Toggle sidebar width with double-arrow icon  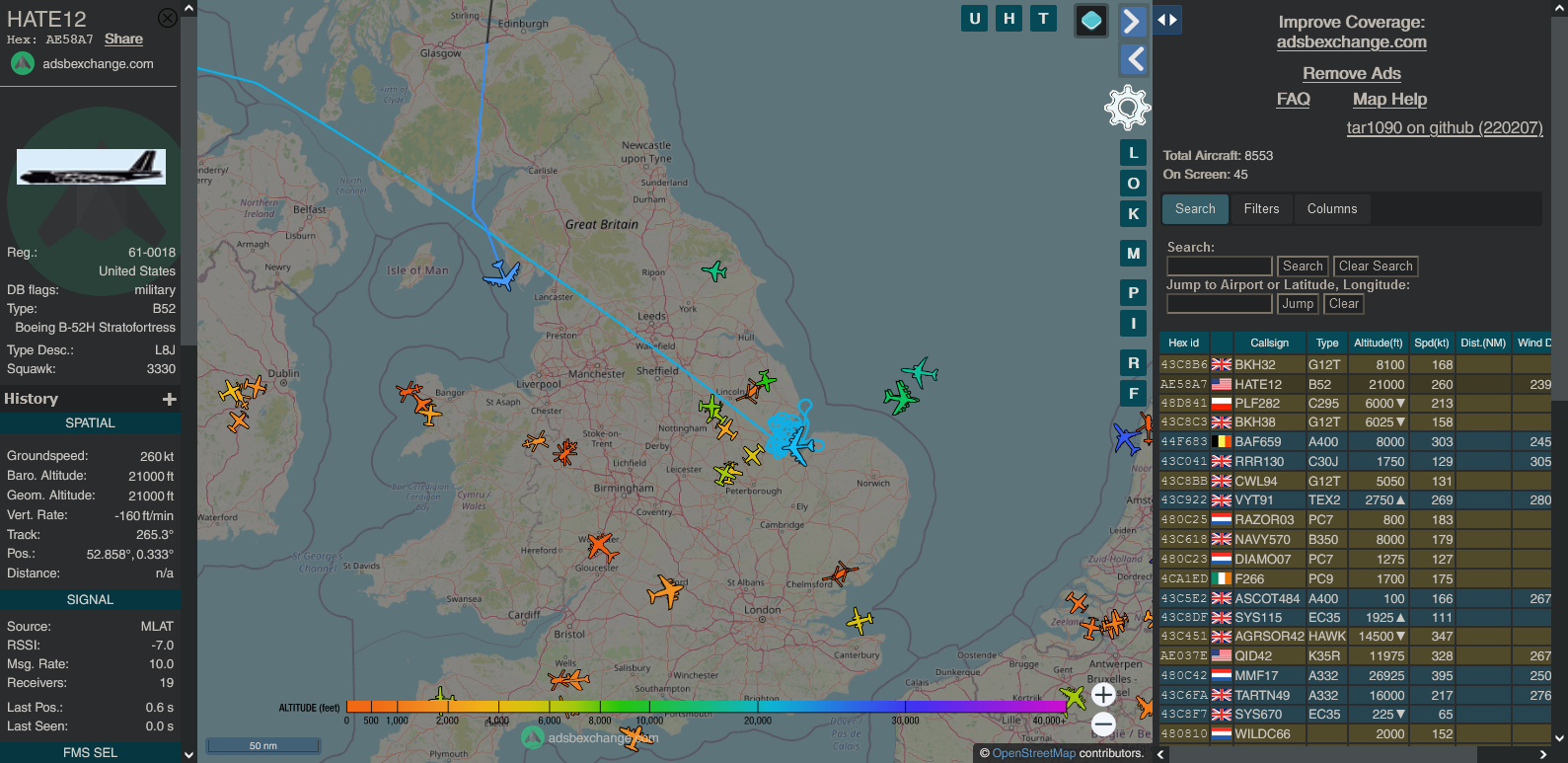(x=1167, y=20)
